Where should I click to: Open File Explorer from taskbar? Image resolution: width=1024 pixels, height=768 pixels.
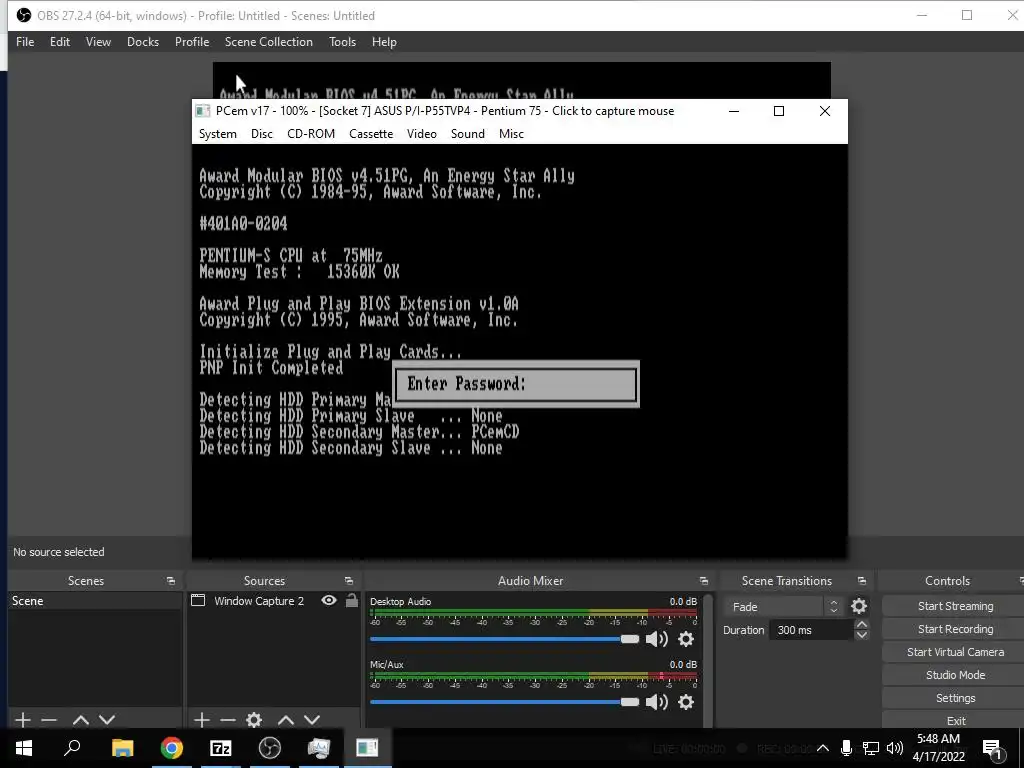tap(122, 748)
